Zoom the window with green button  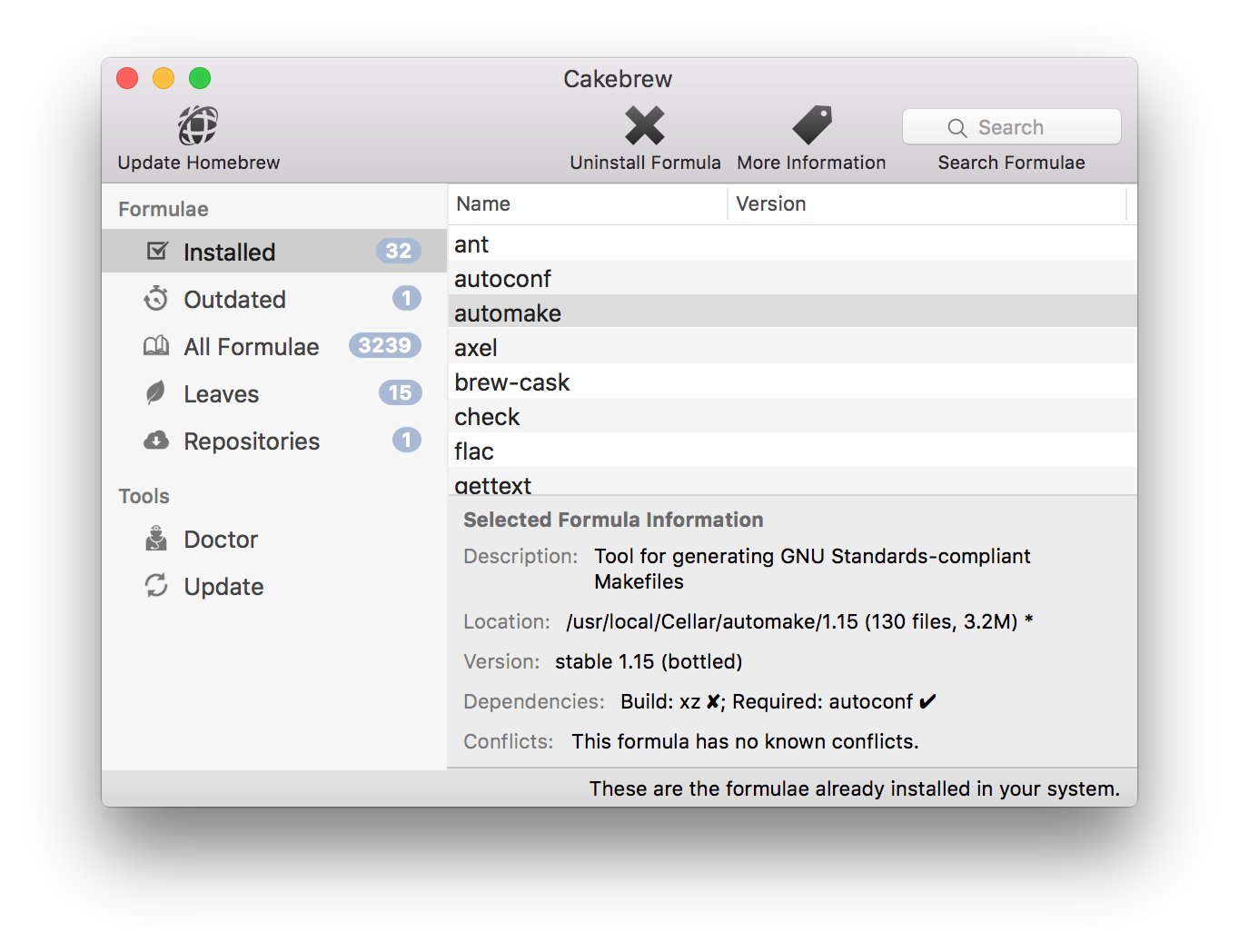pos(200,78)
